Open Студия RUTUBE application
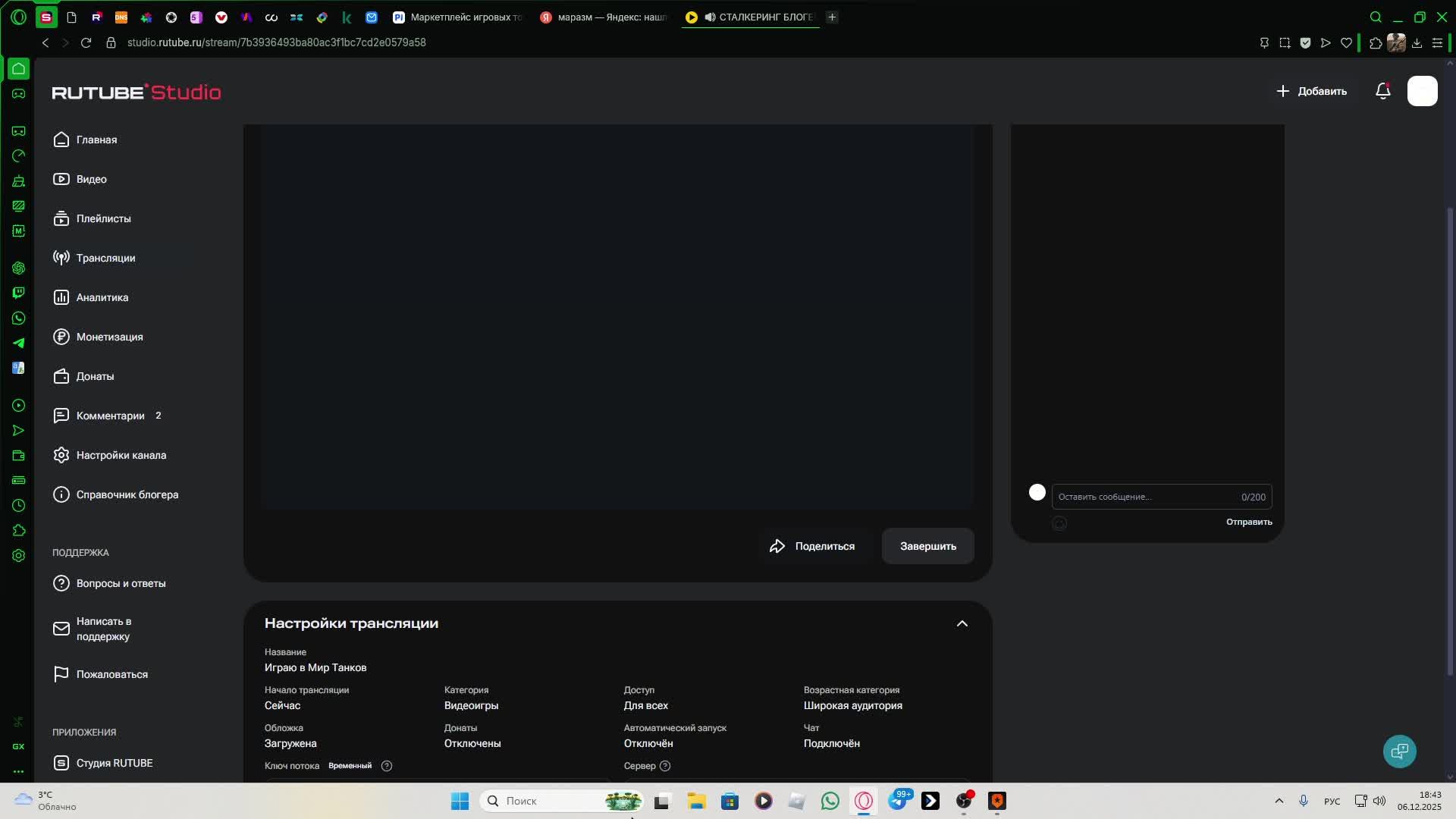Viewport: 1456px width, 819px height. tap(102, 763)
